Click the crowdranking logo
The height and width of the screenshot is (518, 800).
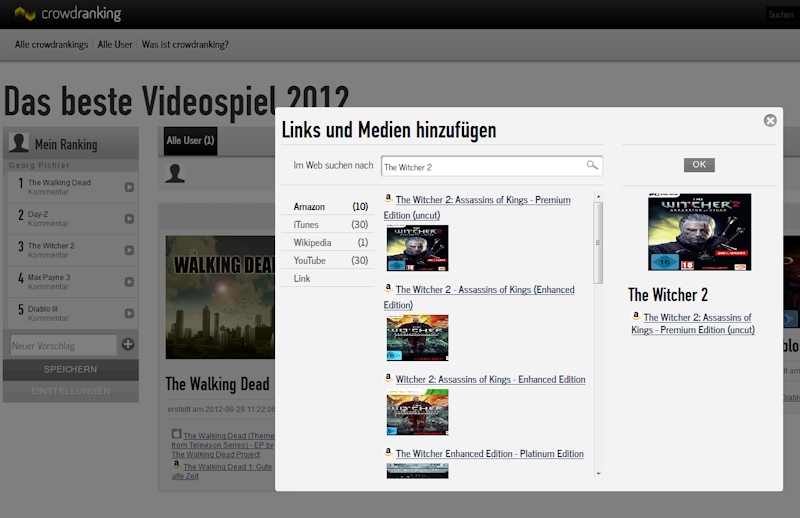68,14
